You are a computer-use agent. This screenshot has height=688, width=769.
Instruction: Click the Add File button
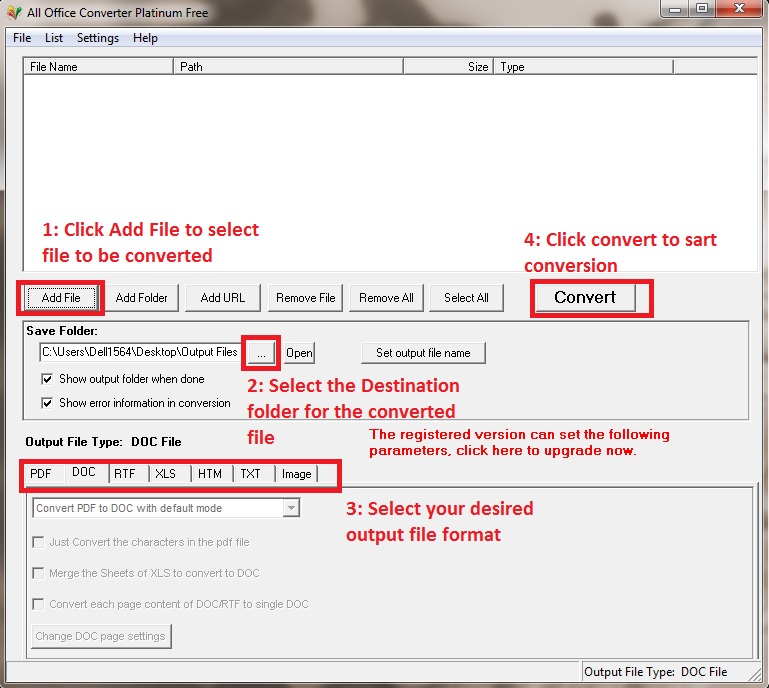[x=61, y=298]
